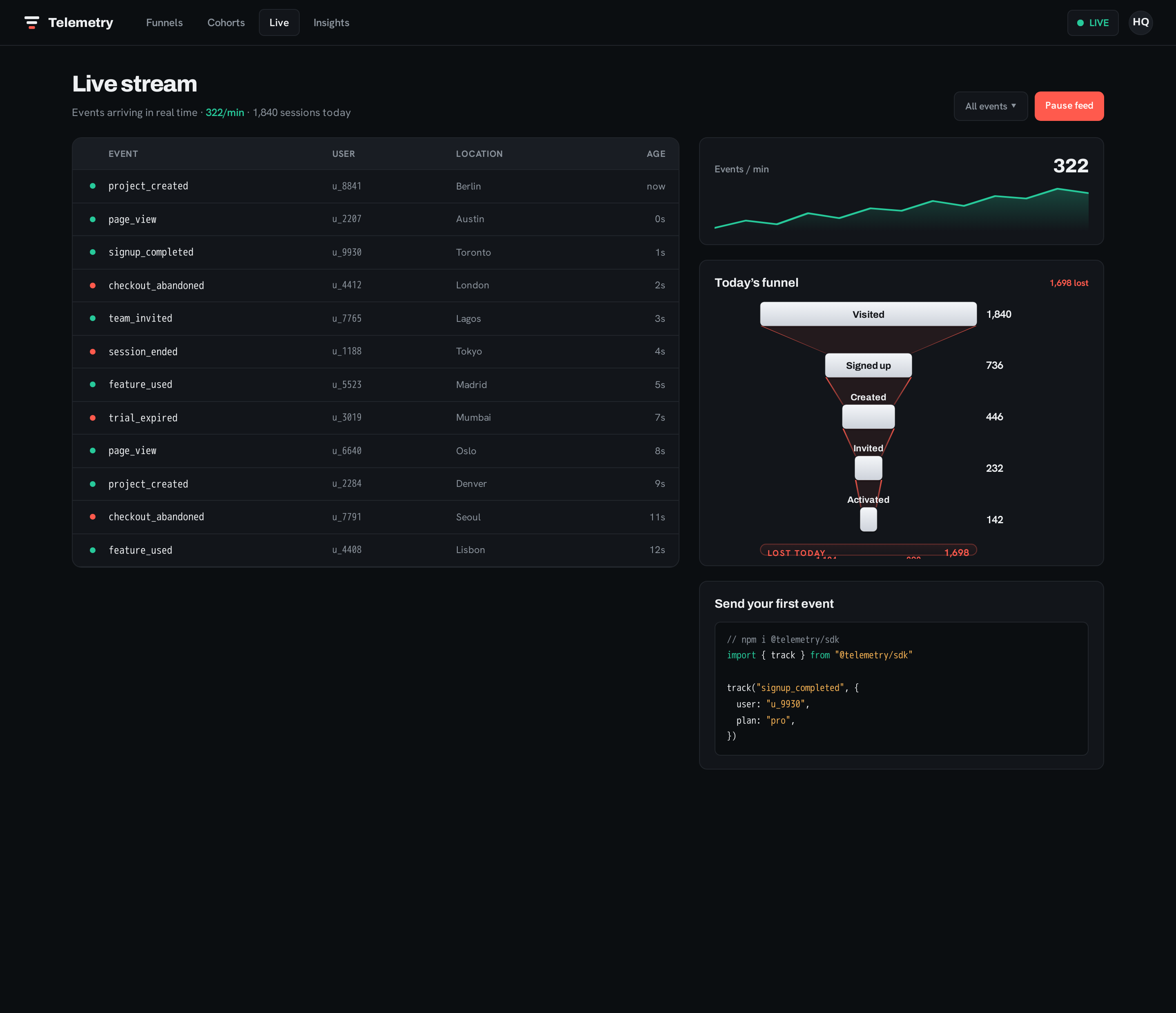Screen dimensions: 1176x1013
Task: Click the Tokyo location cell
Action: tap(469, 351)
